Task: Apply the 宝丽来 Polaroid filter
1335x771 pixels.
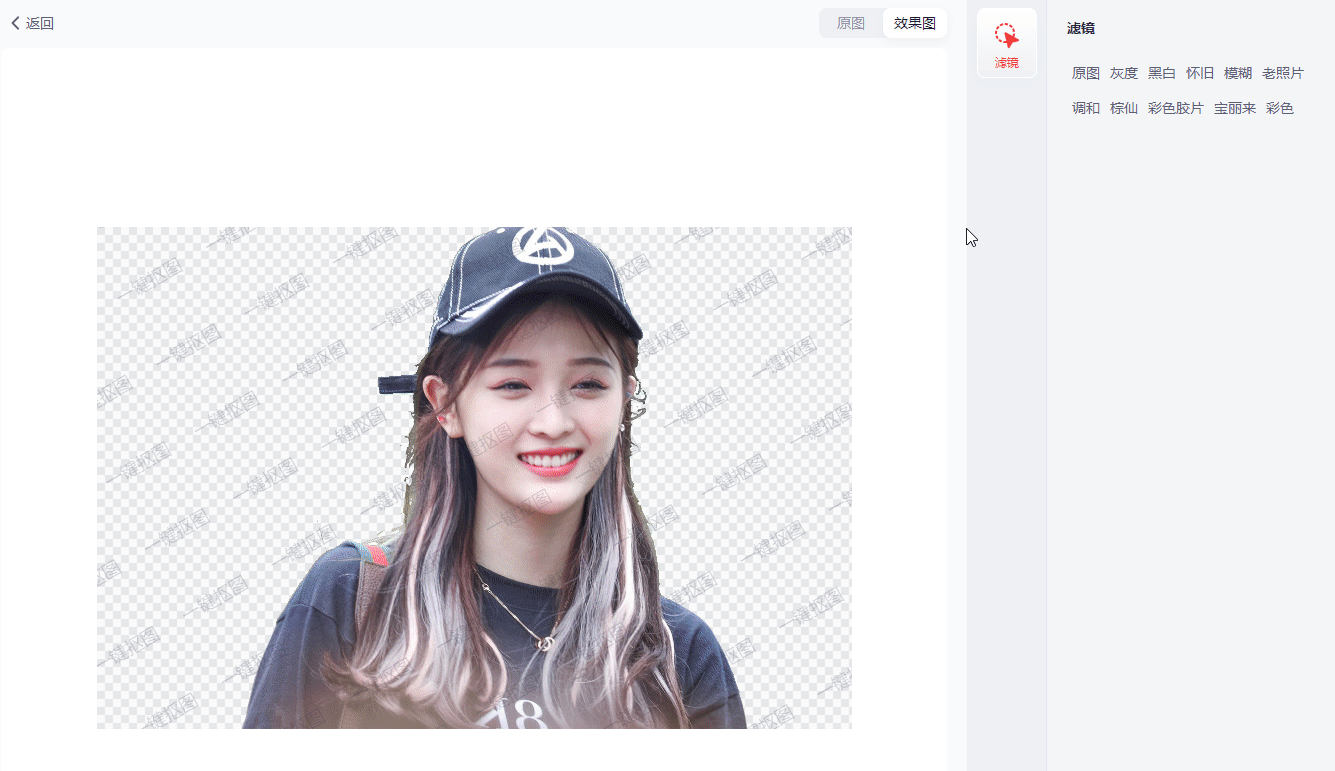Action: tap(1235, 108)
